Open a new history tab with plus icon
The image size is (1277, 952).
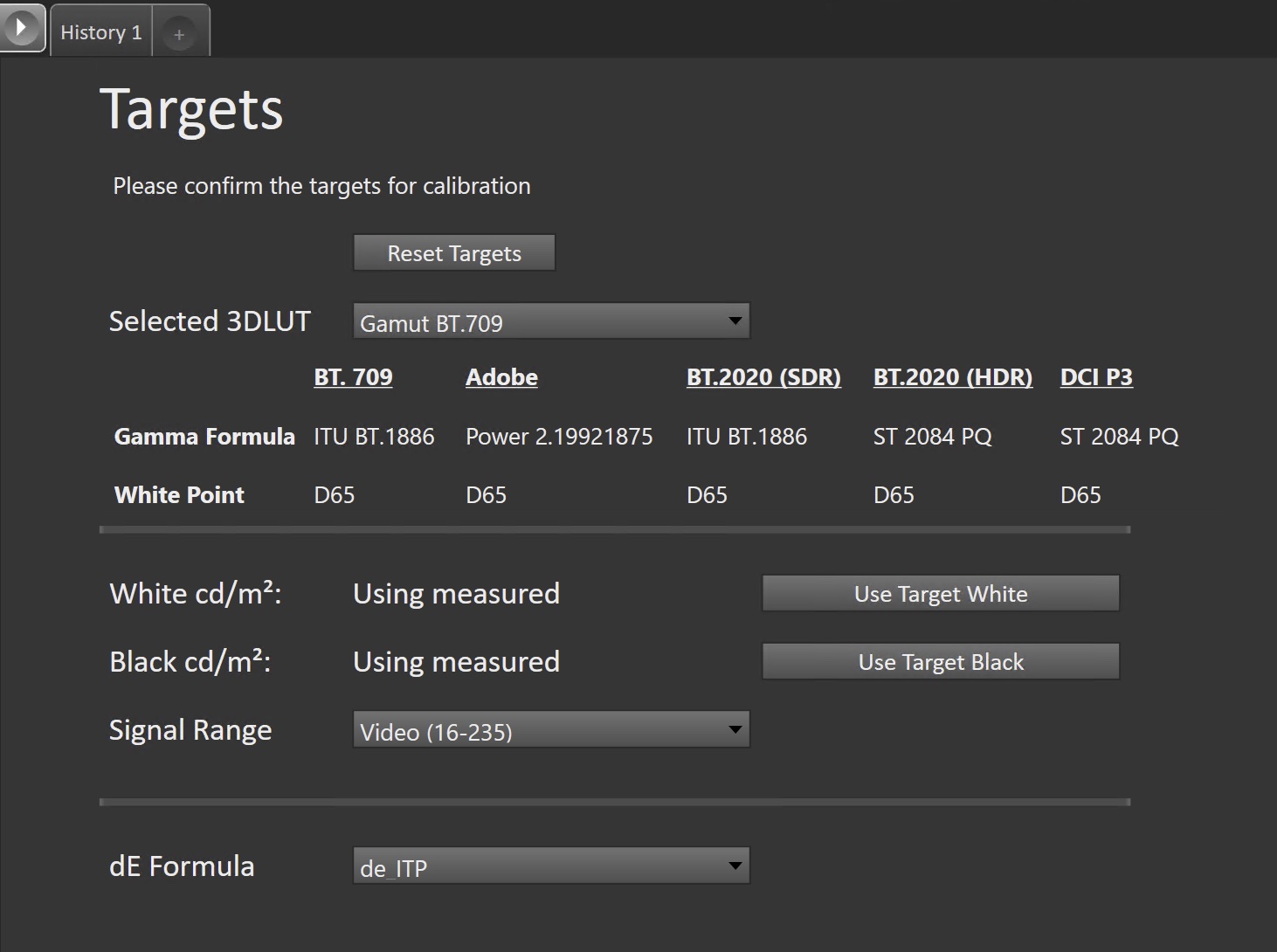point(179,35)
